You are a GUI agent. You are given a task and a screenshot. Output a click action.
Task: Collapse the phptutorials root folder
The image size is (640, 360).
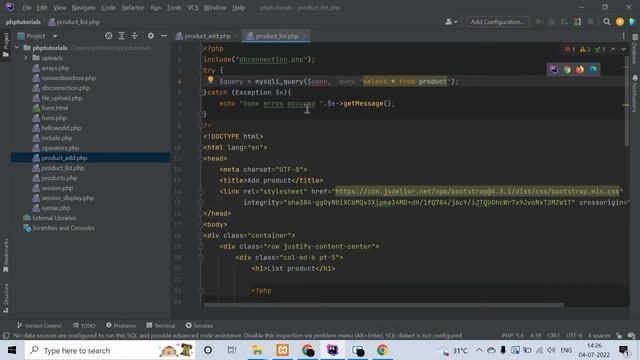[x=17, y=48]
